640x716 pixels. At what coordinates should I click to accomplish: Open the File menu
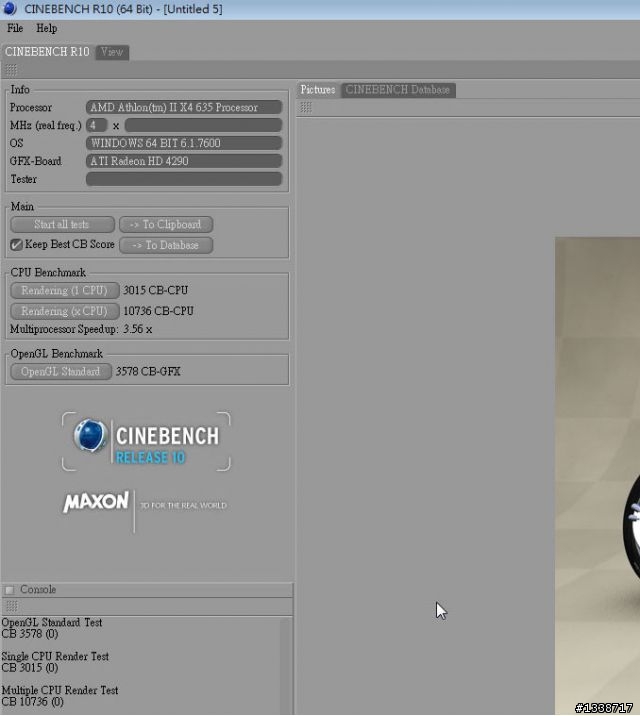pos(15,28)
